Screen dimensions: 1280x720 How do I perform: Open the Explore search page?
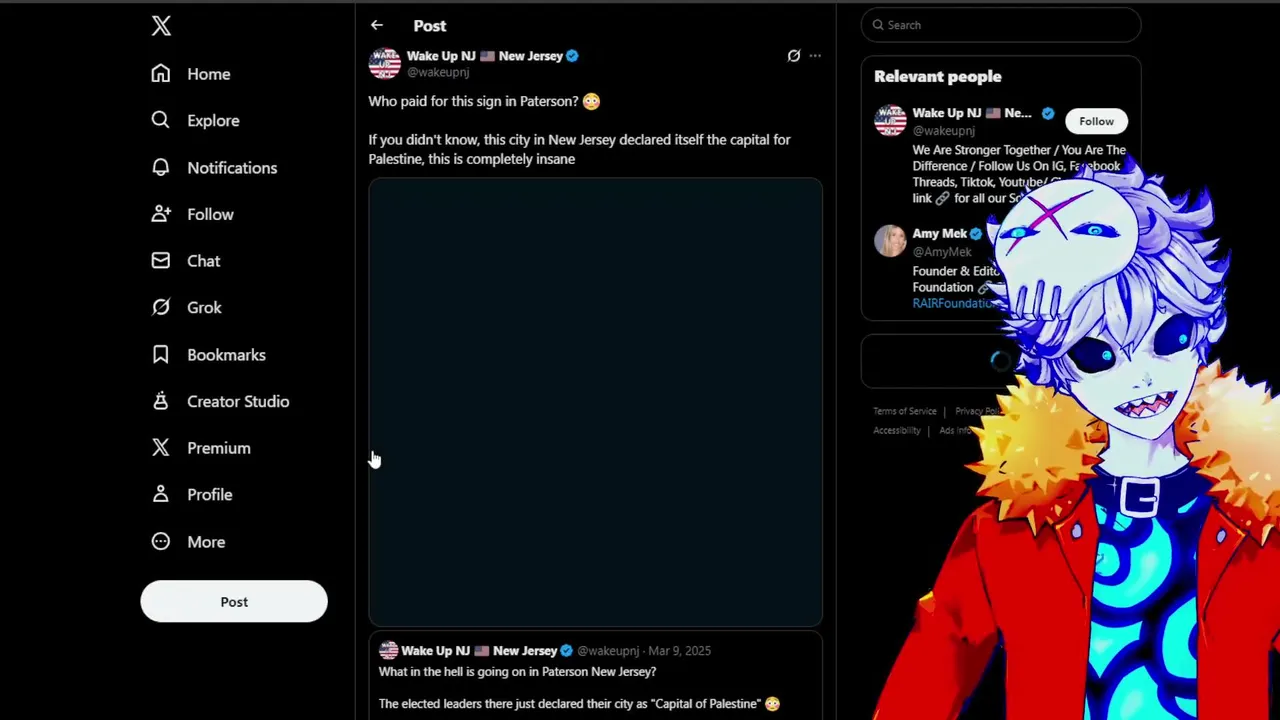click(x=195, y=120)
